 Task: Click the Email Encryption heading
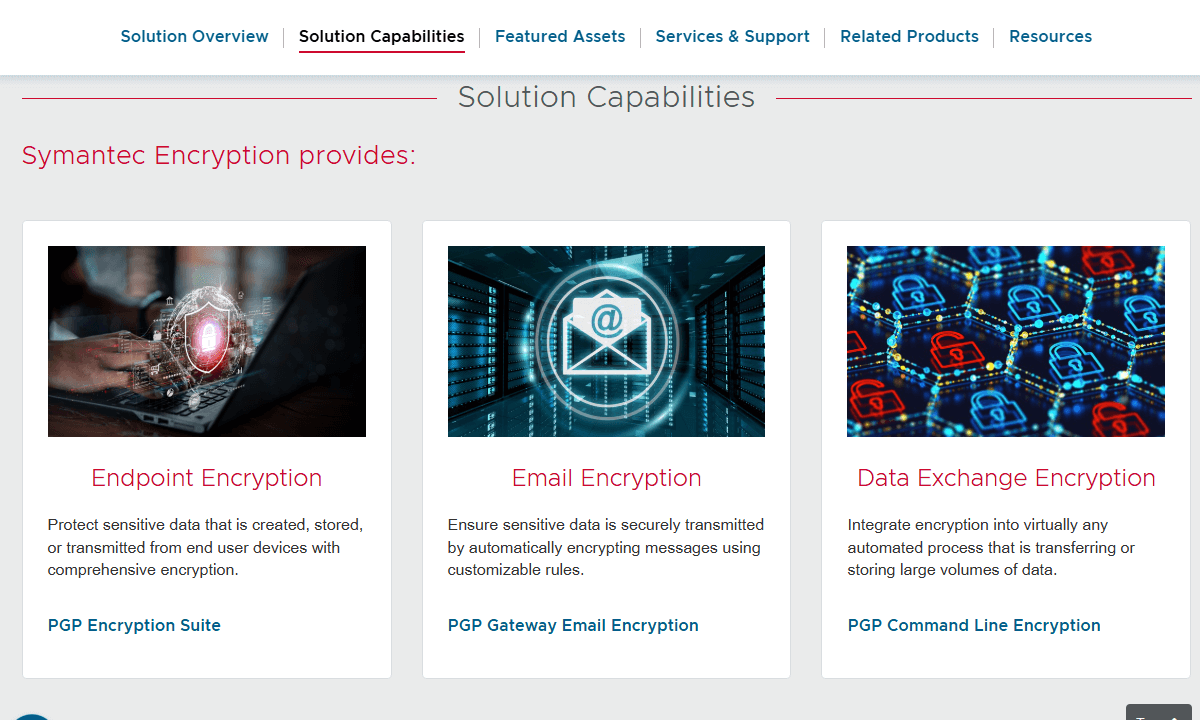click(606, 478)
